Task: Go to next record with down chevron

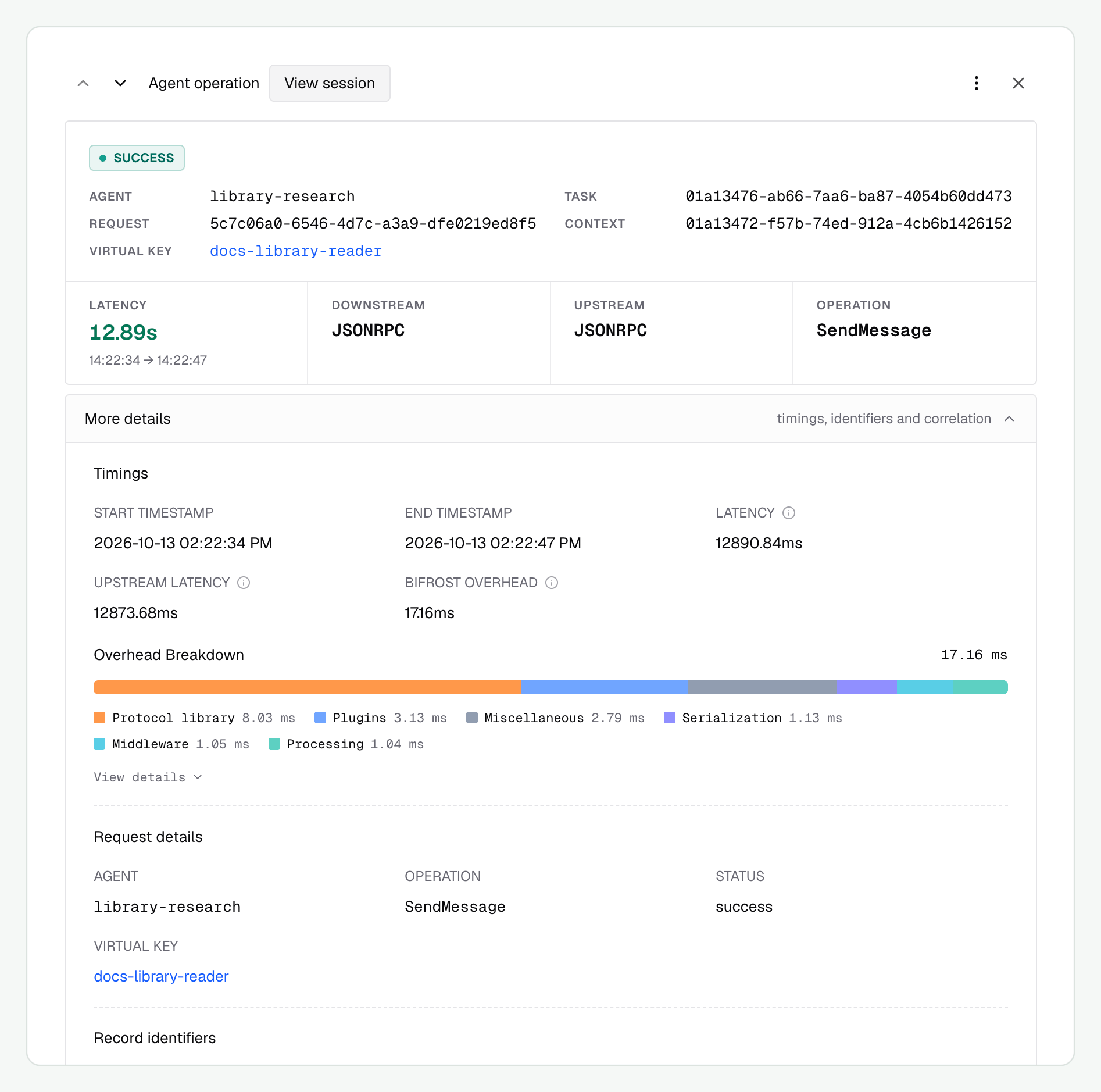Action: click(120, 83)
